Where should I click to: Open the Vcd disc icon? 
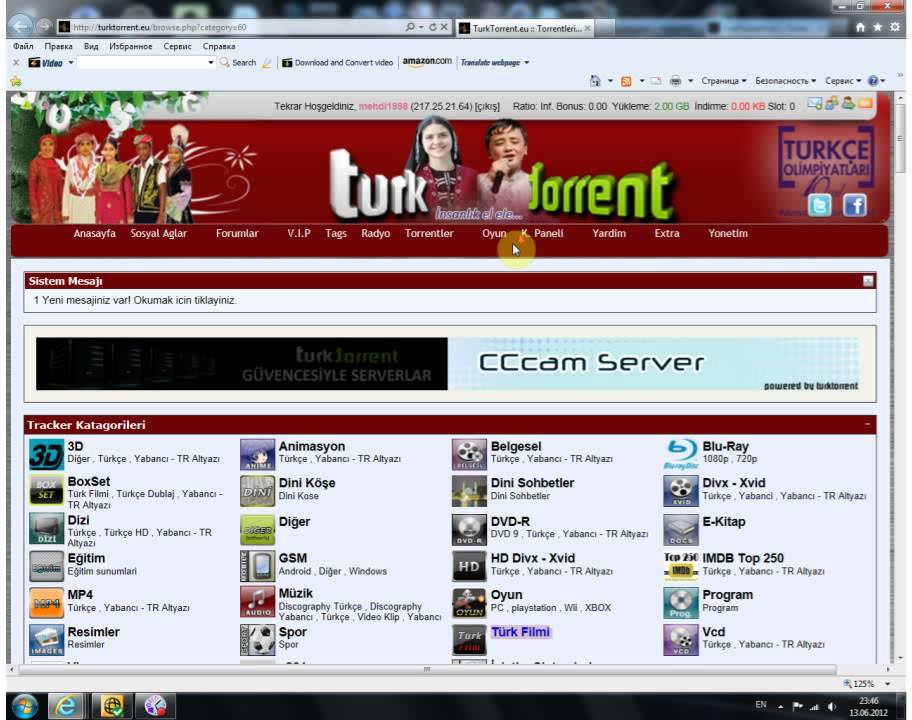[681, 640]
